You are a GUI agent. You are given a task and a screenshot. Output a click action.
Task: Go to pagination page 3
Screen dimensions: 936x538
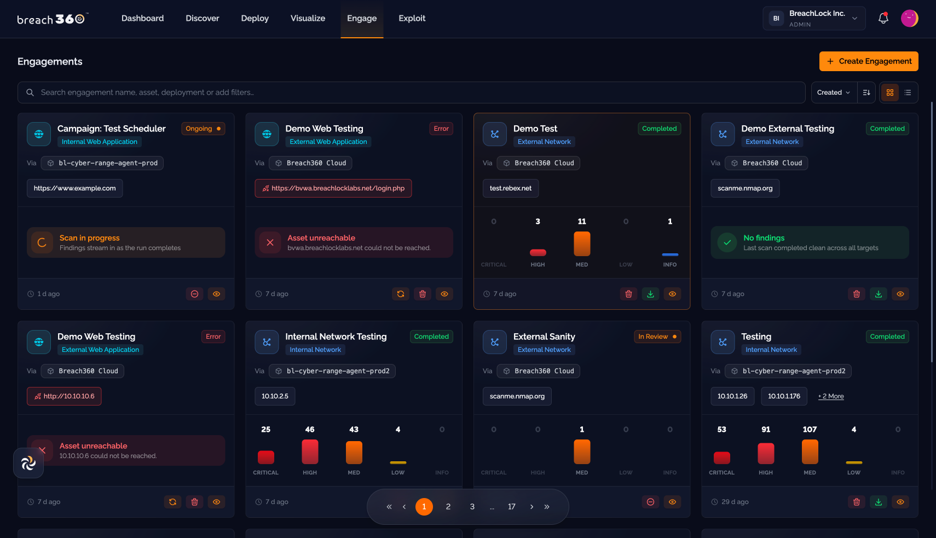click(472, 507)
